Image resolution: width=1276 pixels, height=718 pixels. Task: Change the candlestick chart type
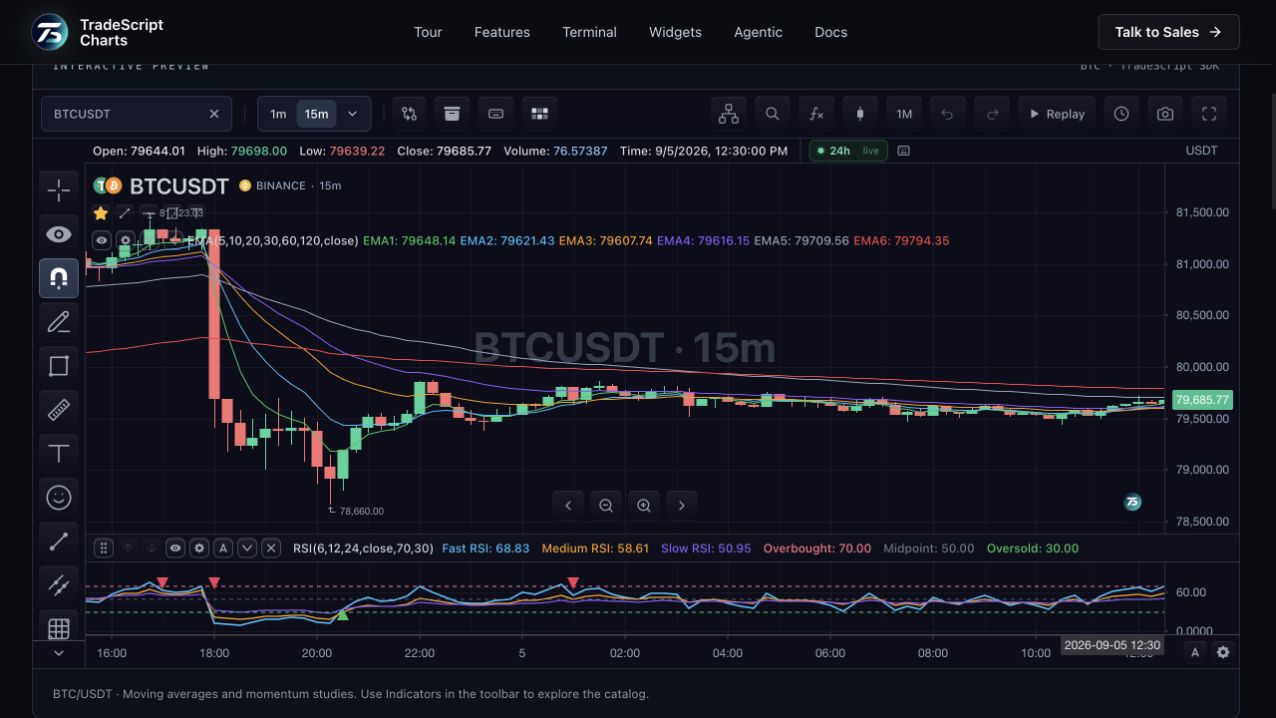click(x=860, y=114)
